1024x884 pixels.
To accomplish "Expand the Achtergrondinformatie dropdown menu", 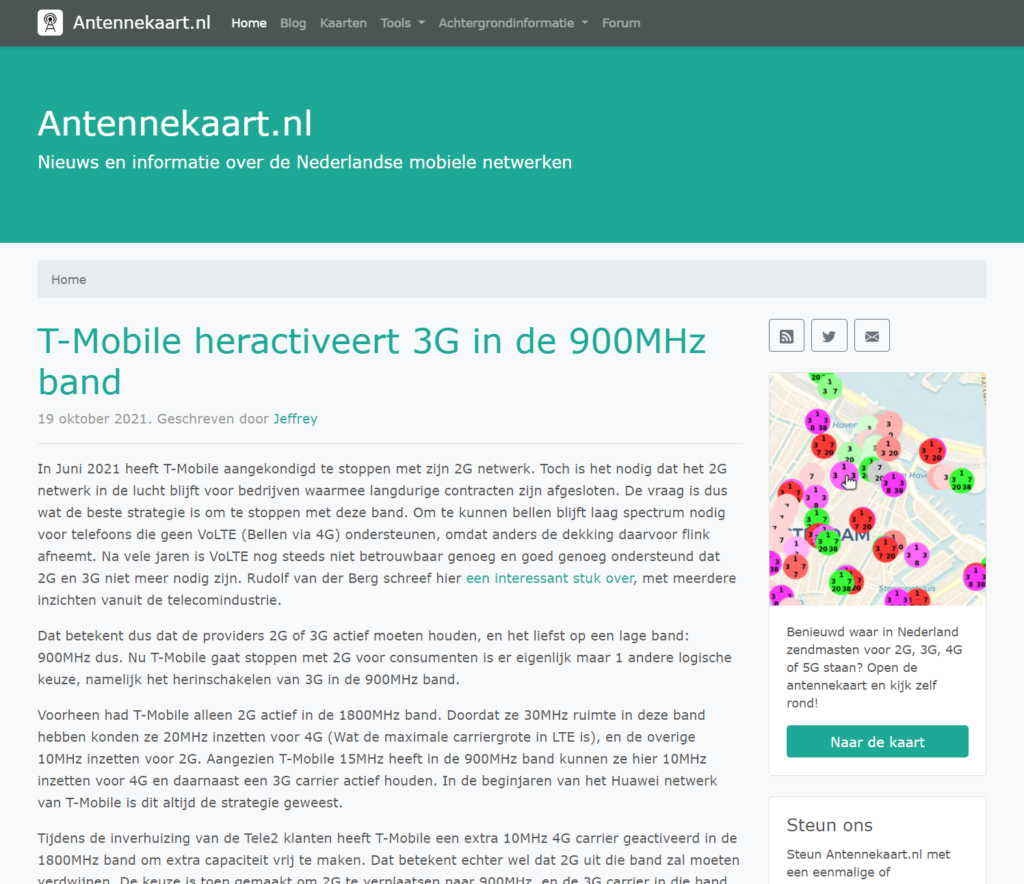I will [x=513, y=23].
